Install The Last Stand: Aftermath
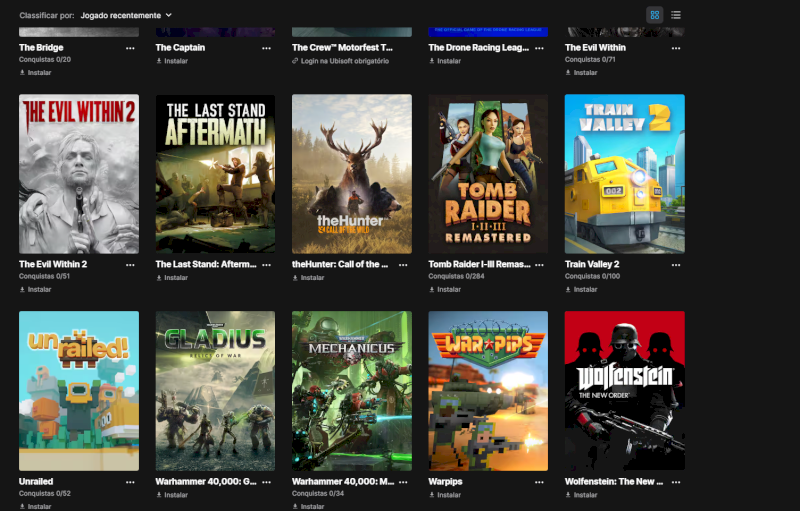The width and height of the screenshot is (800, 511). tap(172, 277)
